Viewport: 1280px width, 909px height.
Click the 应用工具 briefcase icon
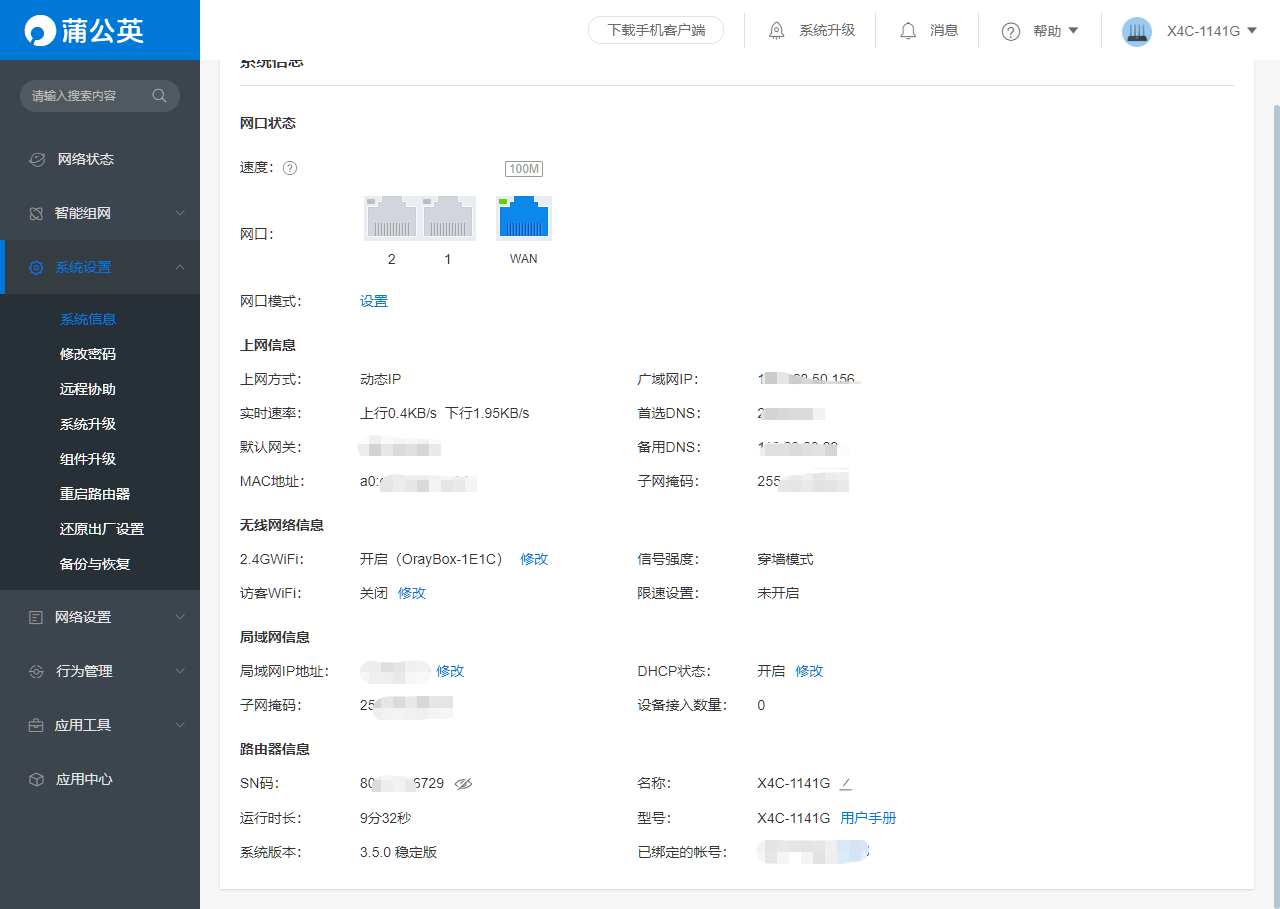click(36, 725)
